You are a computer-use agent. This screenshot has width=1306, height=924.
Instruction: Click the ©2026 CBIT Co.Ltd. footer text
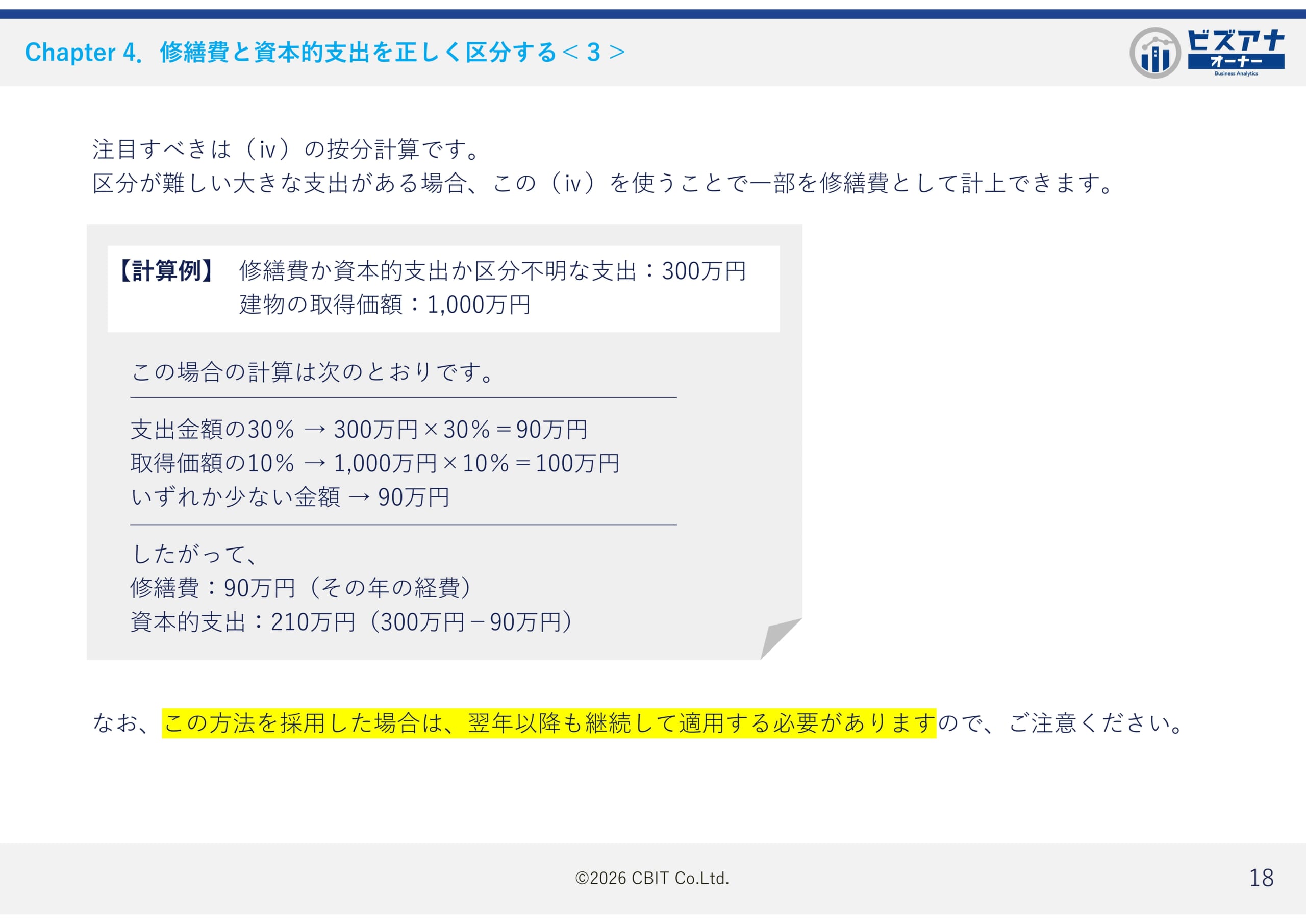[x=652, y=879]
